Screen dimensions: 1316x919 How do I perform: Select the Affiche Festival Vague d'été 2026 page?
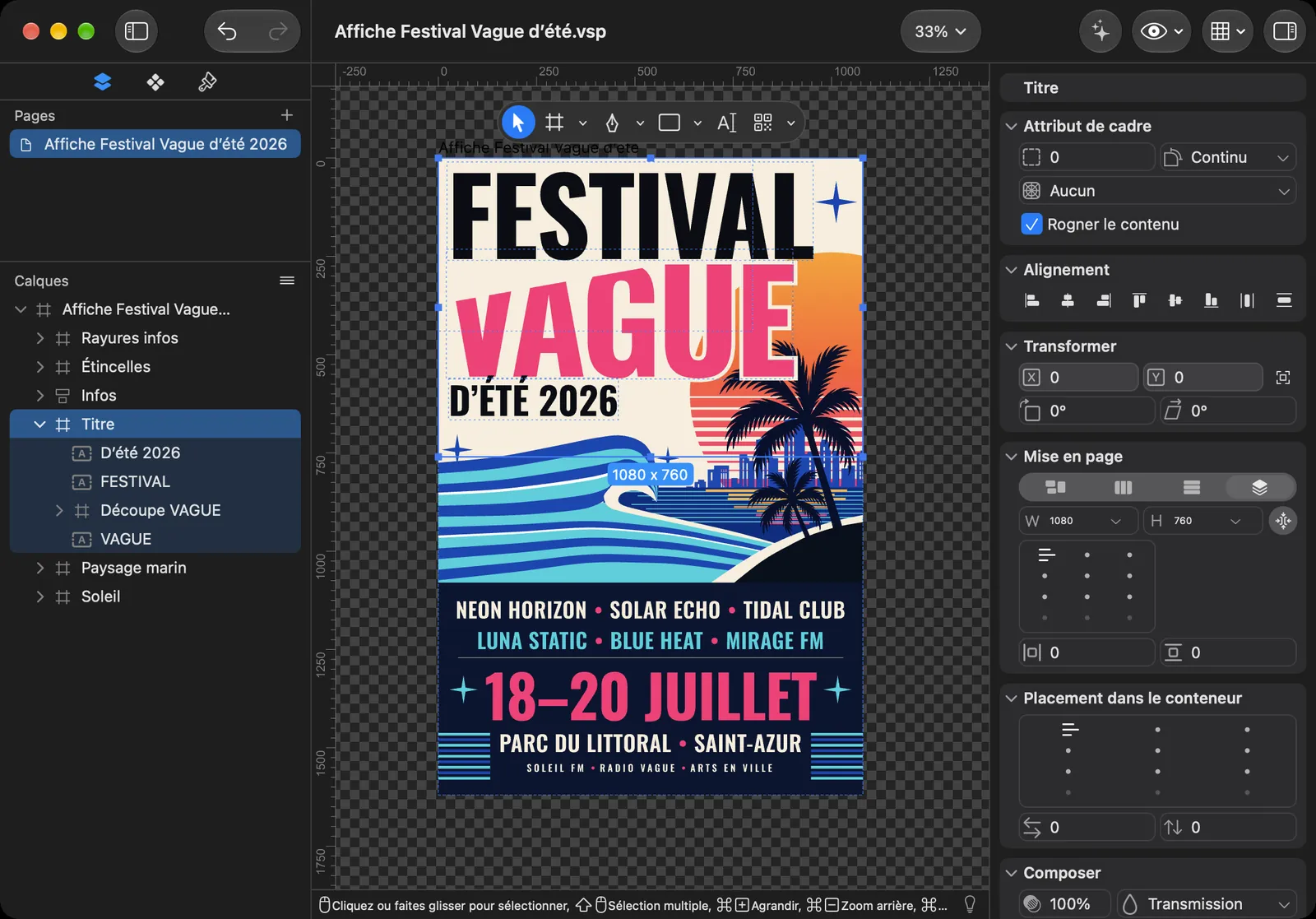[x=155, y=144]
